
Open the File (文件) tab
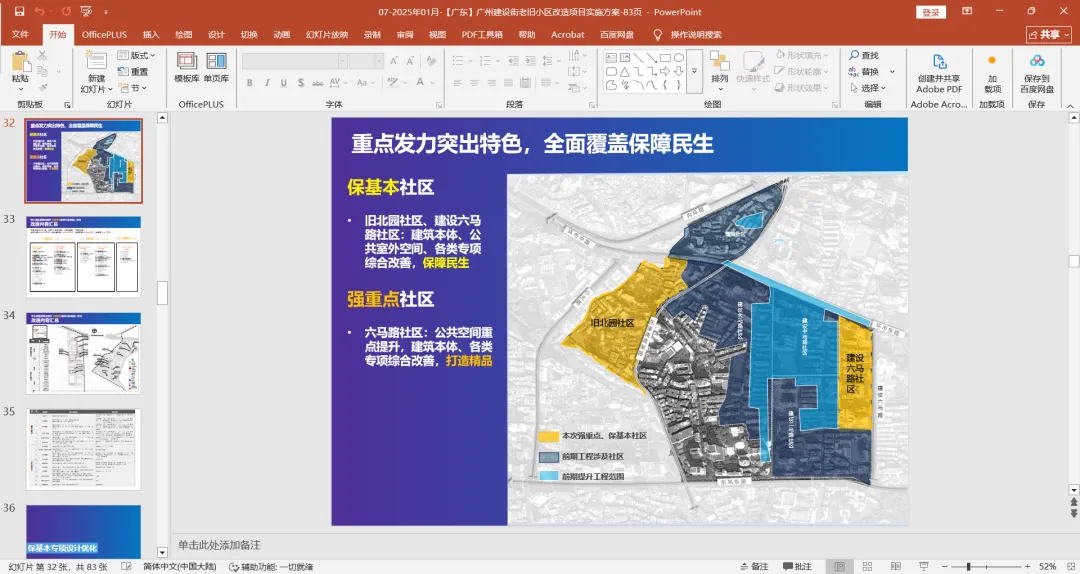(x=20, y=34)
